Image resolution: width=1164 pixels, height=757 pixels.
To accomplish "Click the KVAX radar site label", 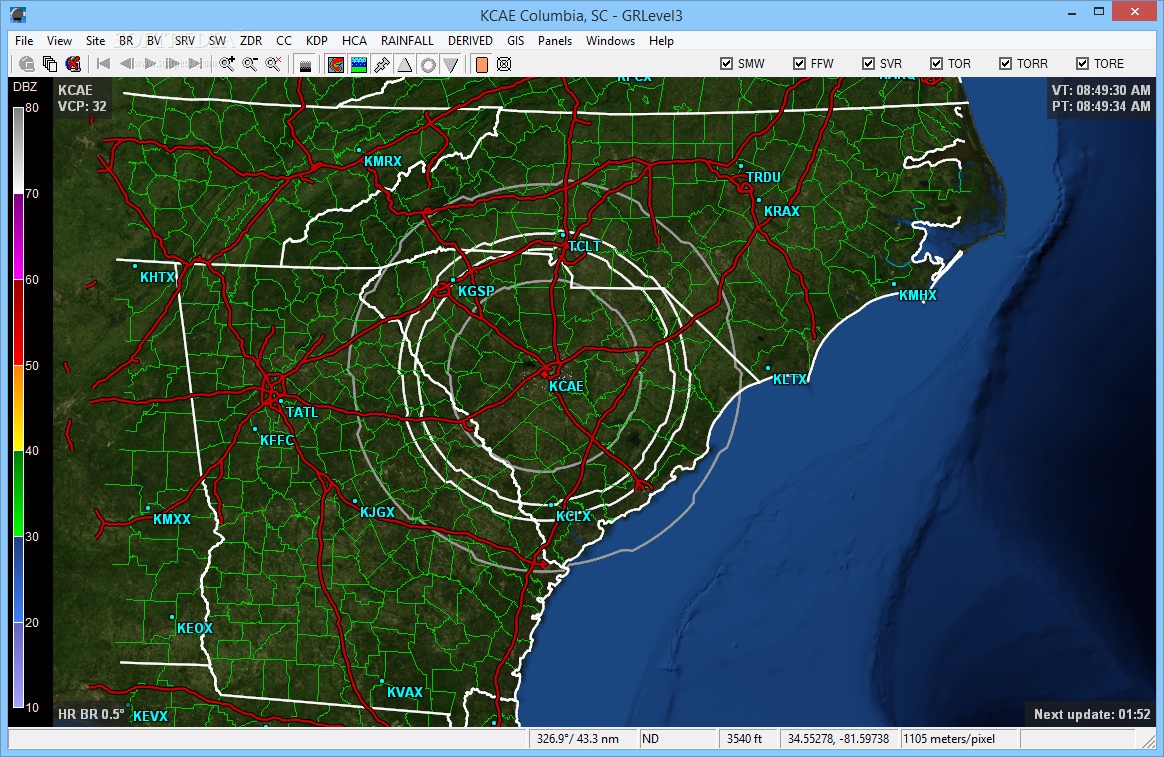I will [x=405, y=692].
